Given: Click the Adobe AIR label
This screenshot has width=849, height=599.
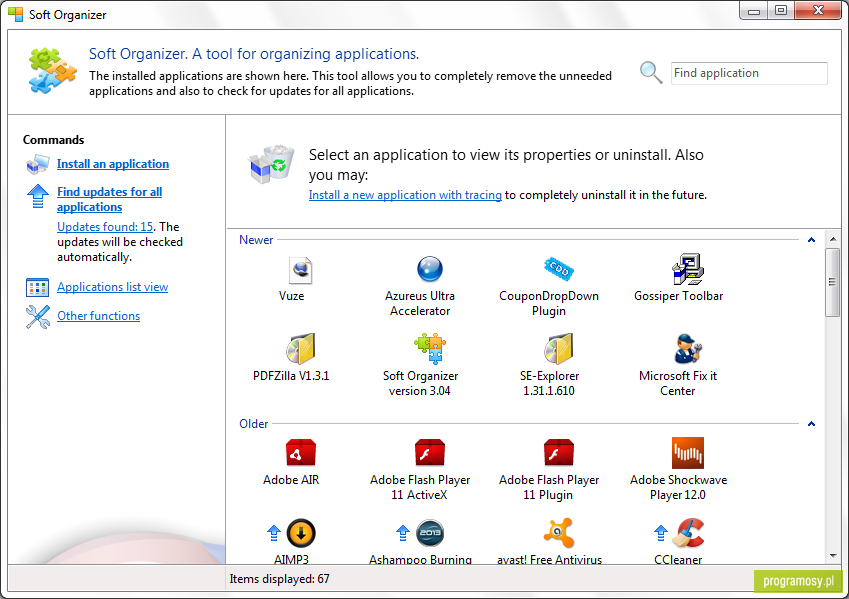Looking at the screenshot, I should [x=291, y=480].
